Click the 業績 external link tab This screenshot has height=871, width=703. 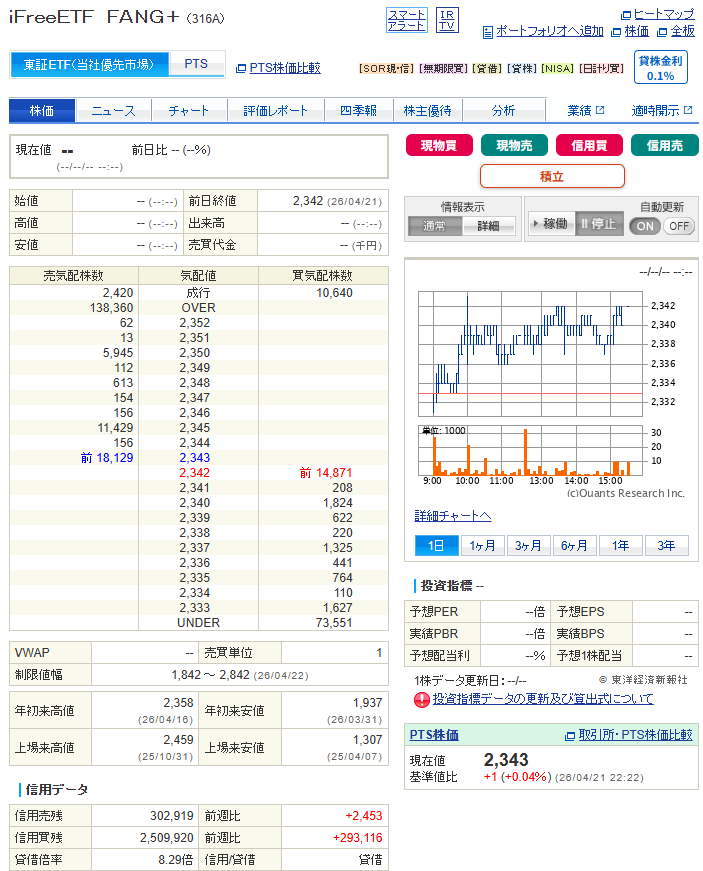pyautogui.click(x=585, y=110)
